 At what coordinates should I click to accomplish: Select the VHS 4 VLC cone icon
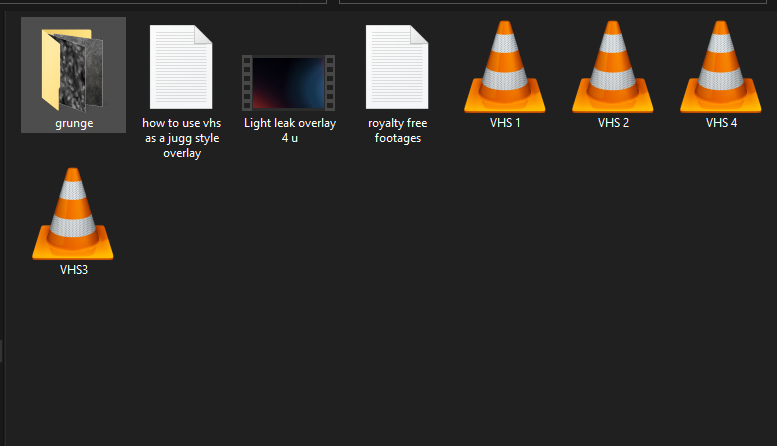721,67
